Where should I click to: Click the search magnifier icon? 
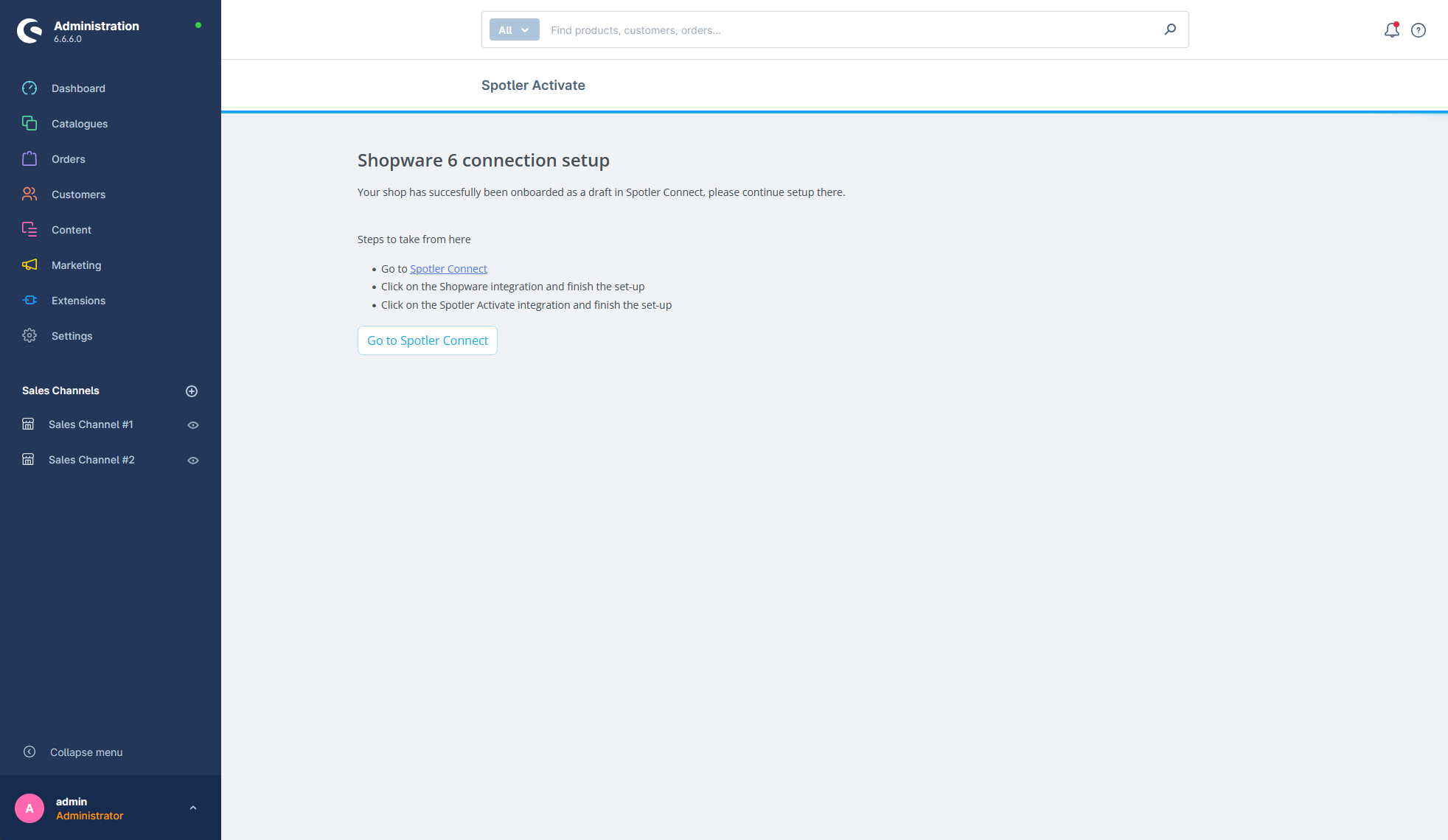1170,29
